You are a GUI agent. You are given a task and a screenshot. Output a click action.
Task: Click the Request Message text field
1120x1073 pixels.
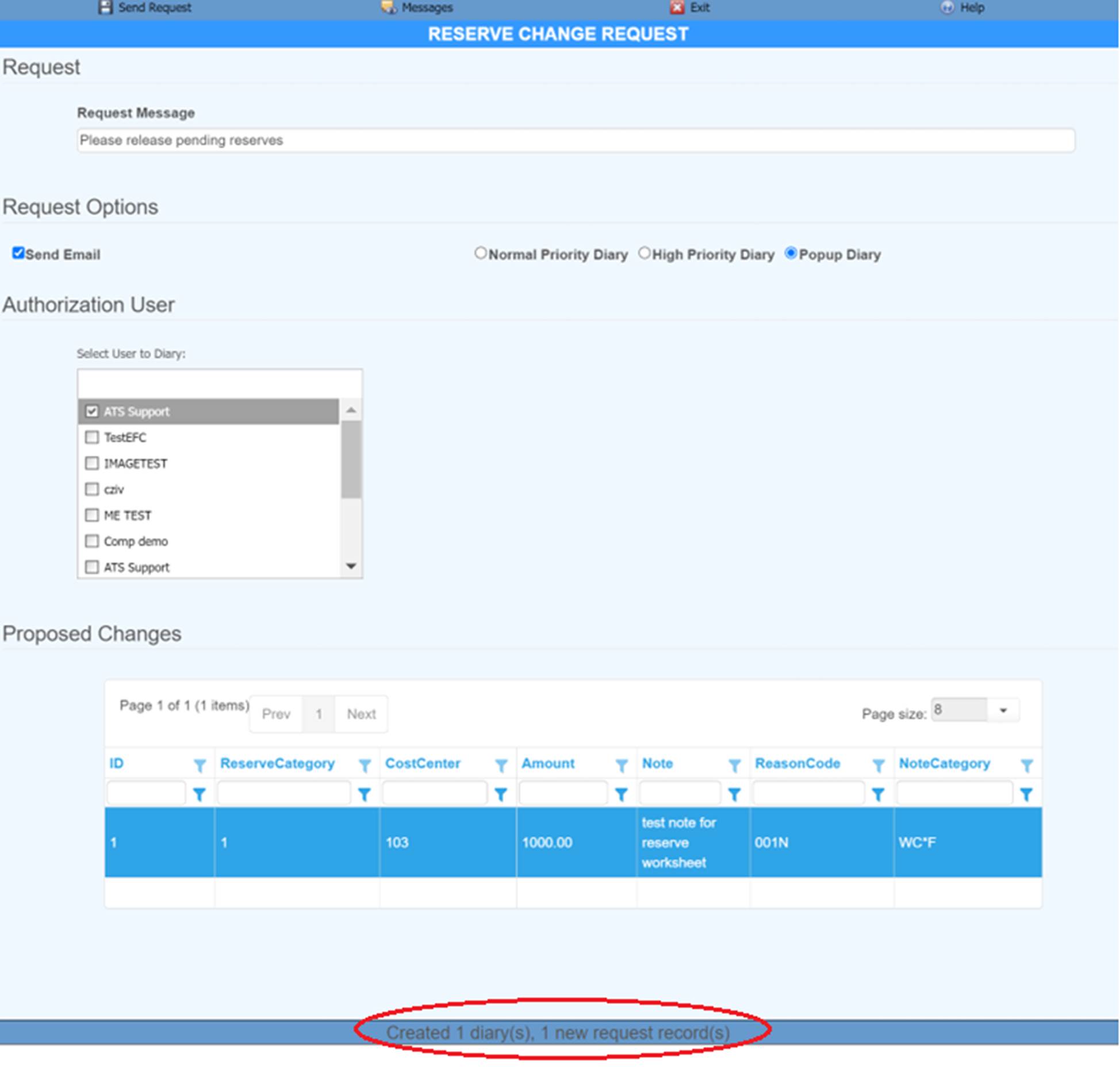pos(575,140)
